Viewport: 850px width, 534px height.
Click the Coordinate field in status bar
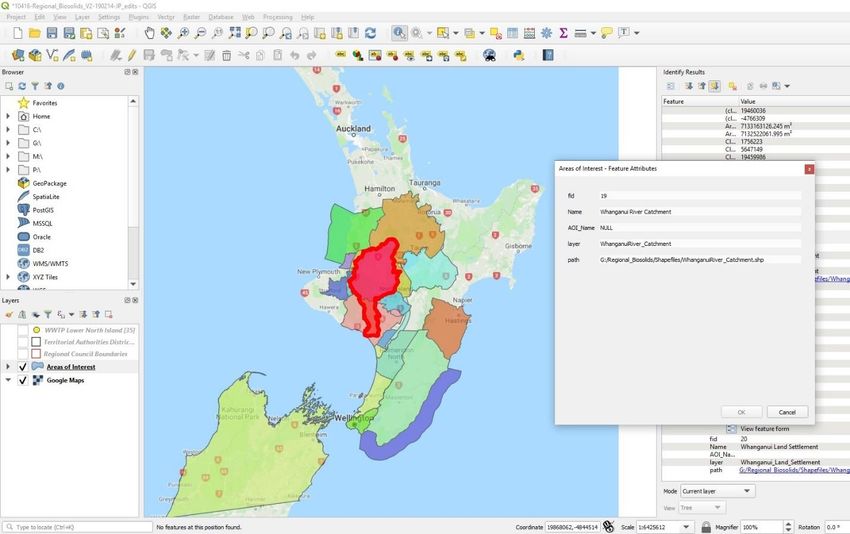click(572, 527)
